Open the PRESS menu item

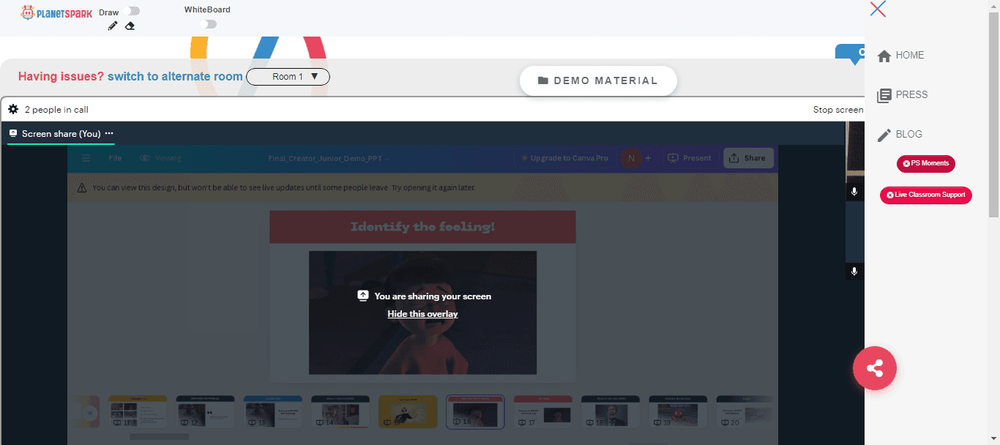tap(902, 95)
